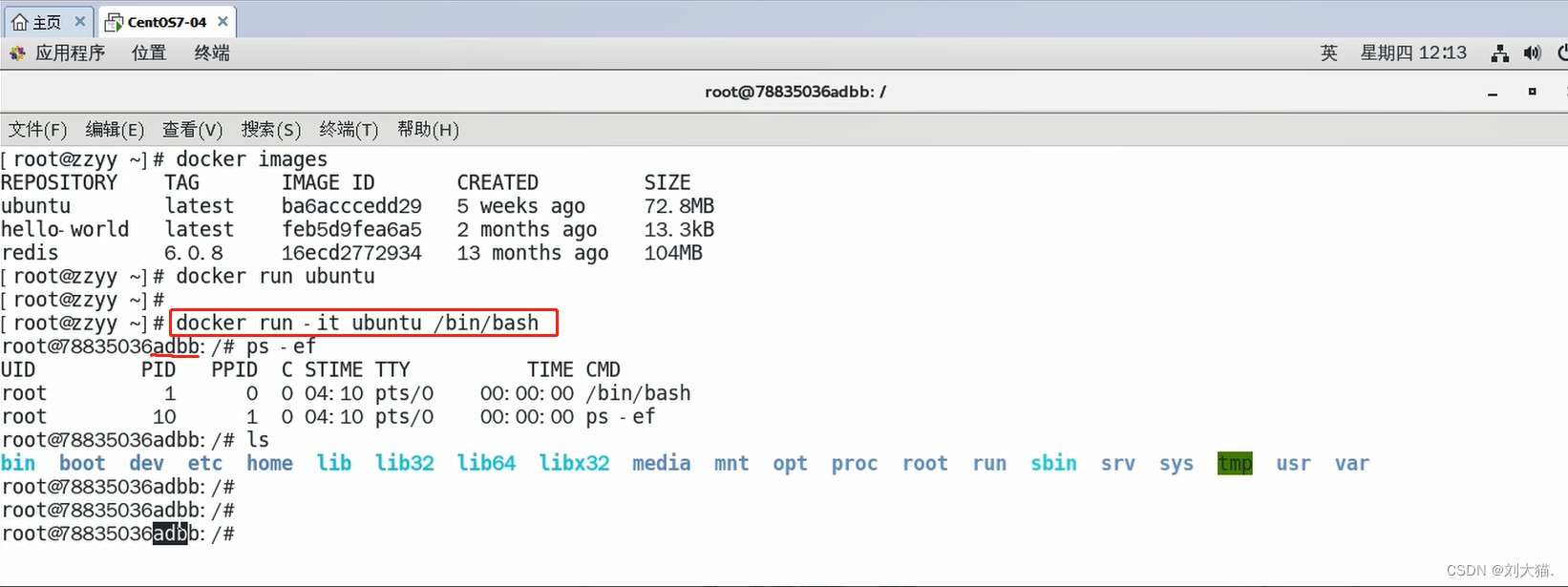This screenshot has height=587, width=1568.
Task: Open the 终端(T) menu in terminal window
Action: [x=349, y=129]
